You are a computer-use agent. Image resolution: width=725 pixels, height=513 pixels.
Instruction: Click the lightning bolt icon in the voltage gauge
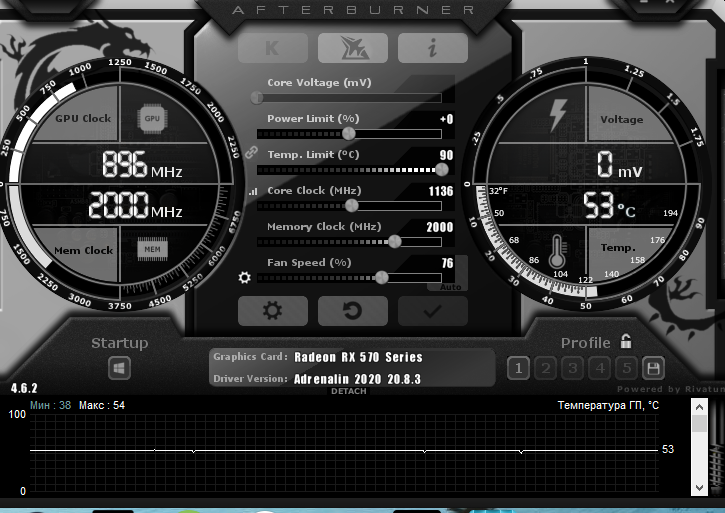coord(557,115)
